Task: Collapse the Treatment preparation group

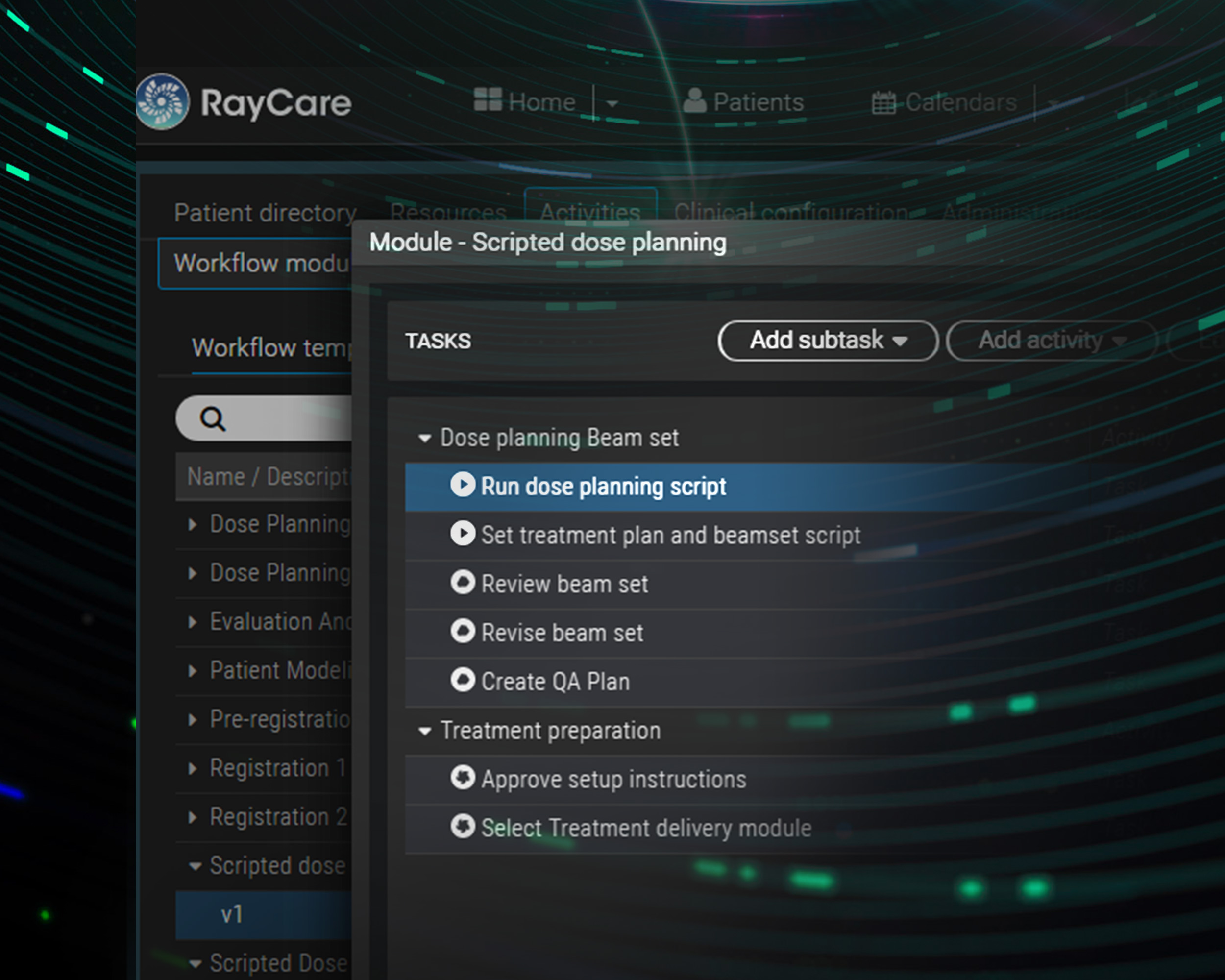Action: [x=424, y=731]
